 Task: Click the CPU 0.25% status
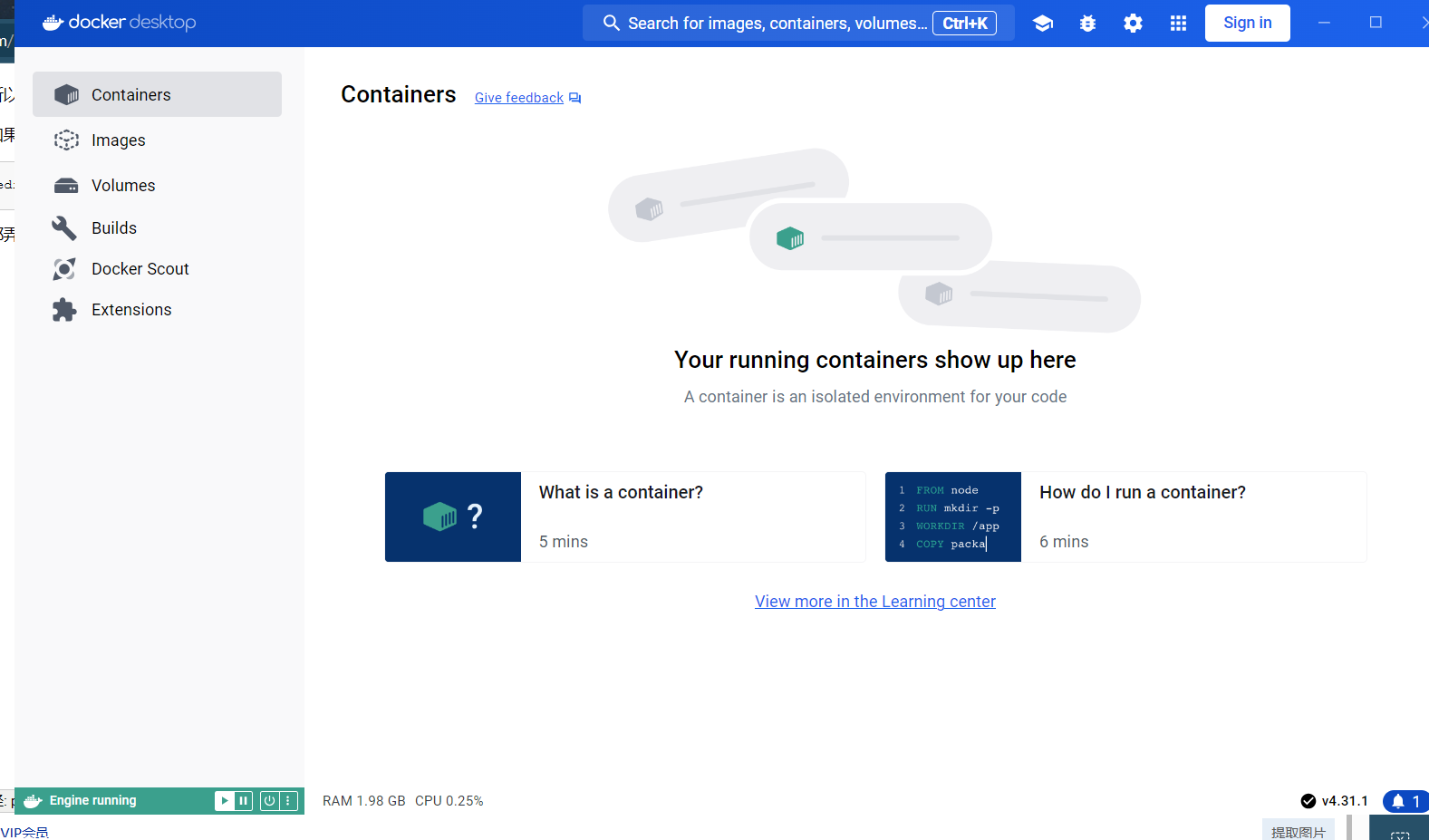[x=449, y=801]
